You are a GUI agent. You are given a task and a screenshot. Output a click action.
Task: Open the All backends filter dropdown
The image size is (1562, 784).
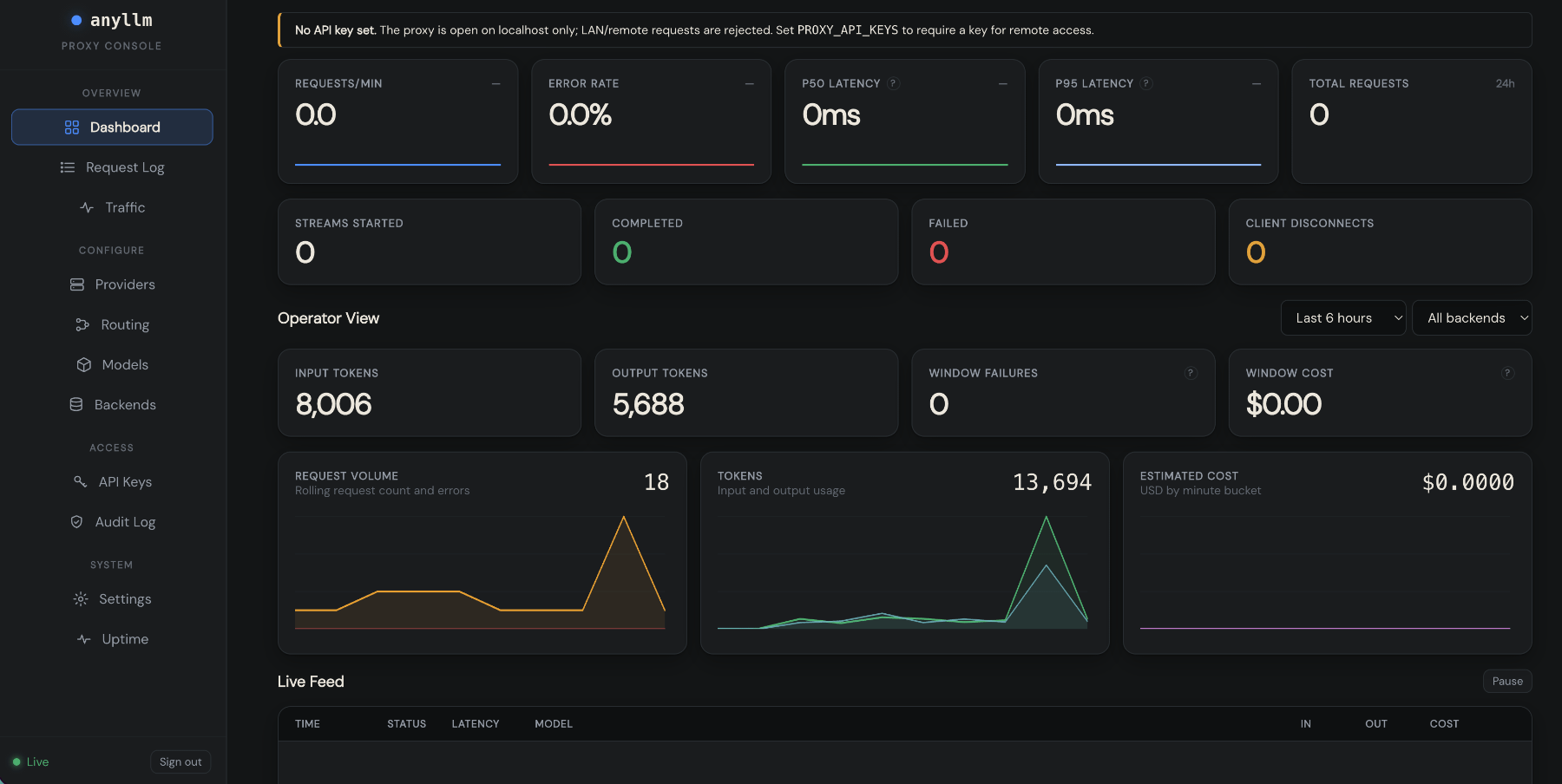pyautogui.click(x=1472, y=318)
